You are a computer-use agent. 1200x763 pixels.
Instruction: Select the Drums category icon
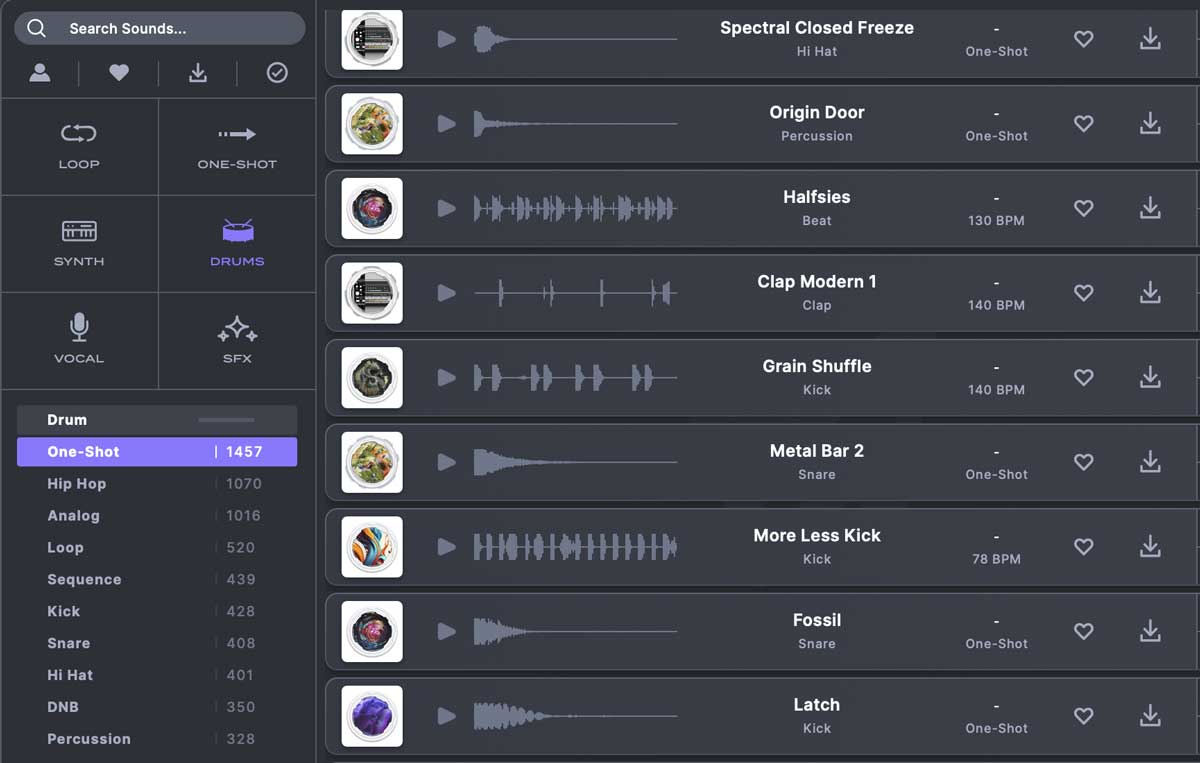click(x=236, y=243)
